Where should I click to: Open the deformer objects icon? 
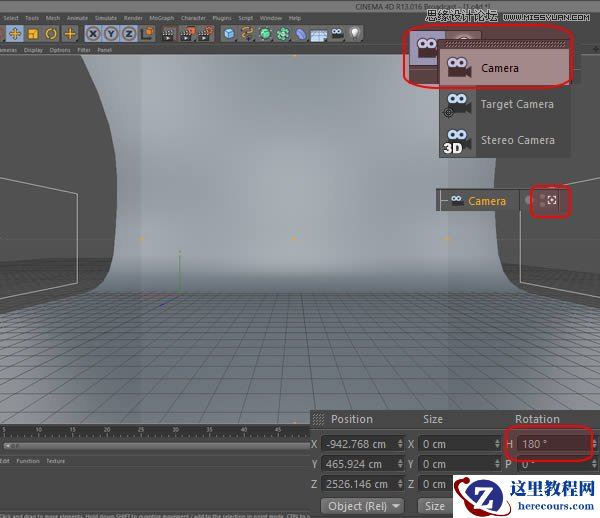(x=301, y=34)
